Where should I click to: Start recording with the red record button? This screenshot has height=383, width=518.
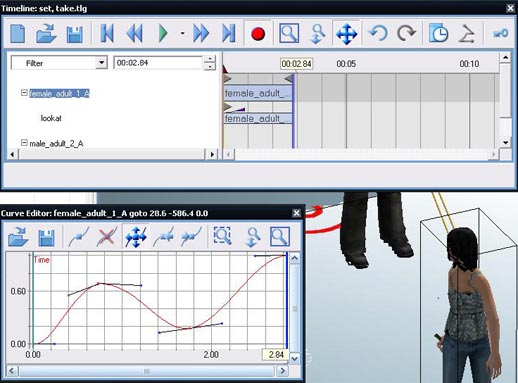(x=258, y=34)
